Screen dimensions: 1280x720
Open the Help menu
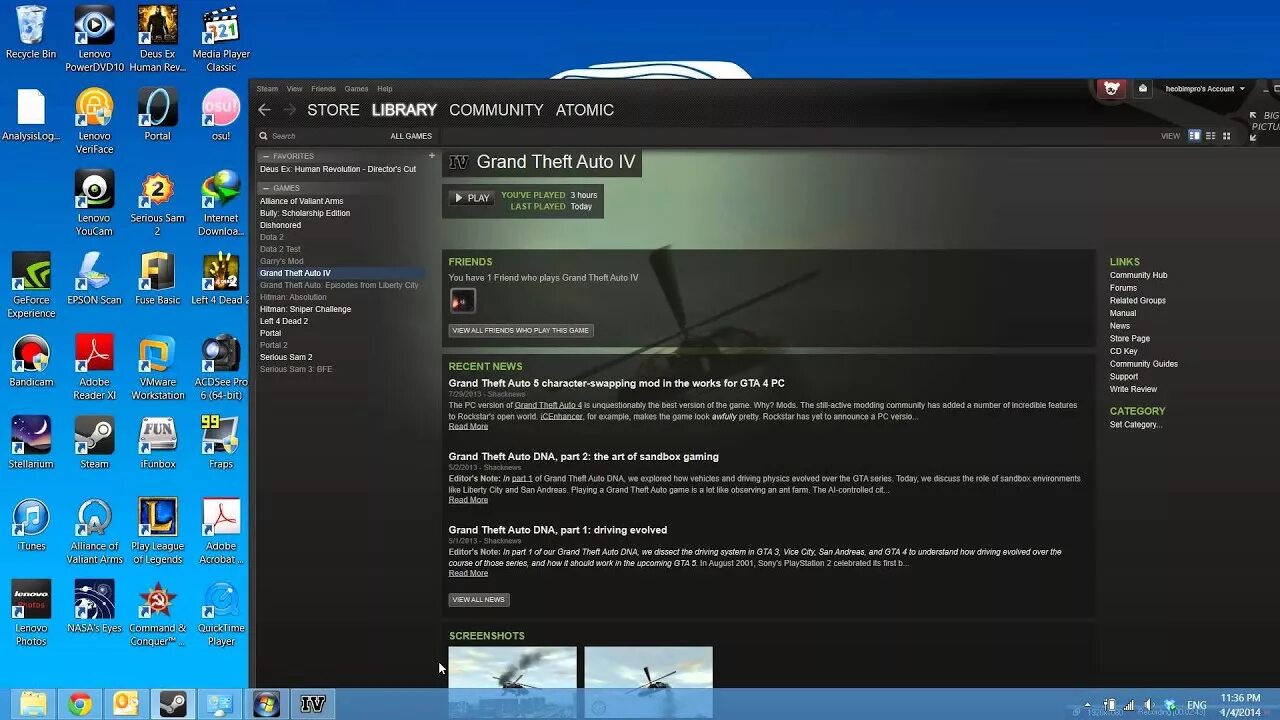(x=385, y=89)
